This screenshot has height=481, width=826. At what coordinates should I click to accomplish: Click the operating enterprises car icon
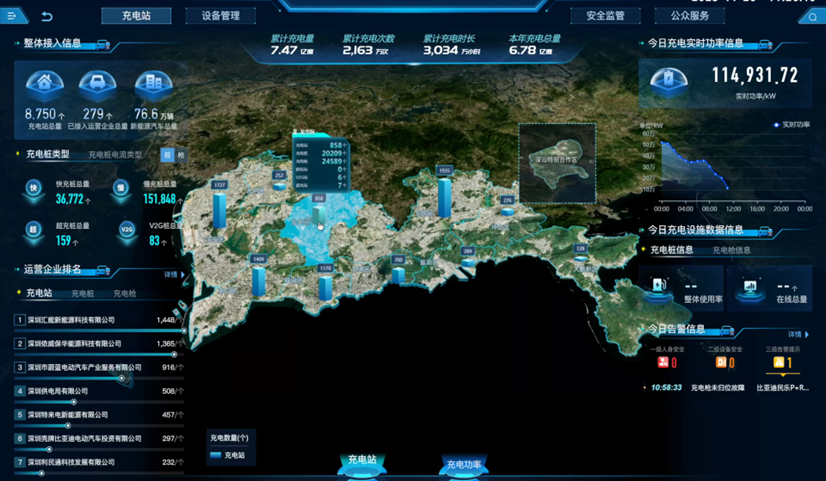tap(98, 85)
